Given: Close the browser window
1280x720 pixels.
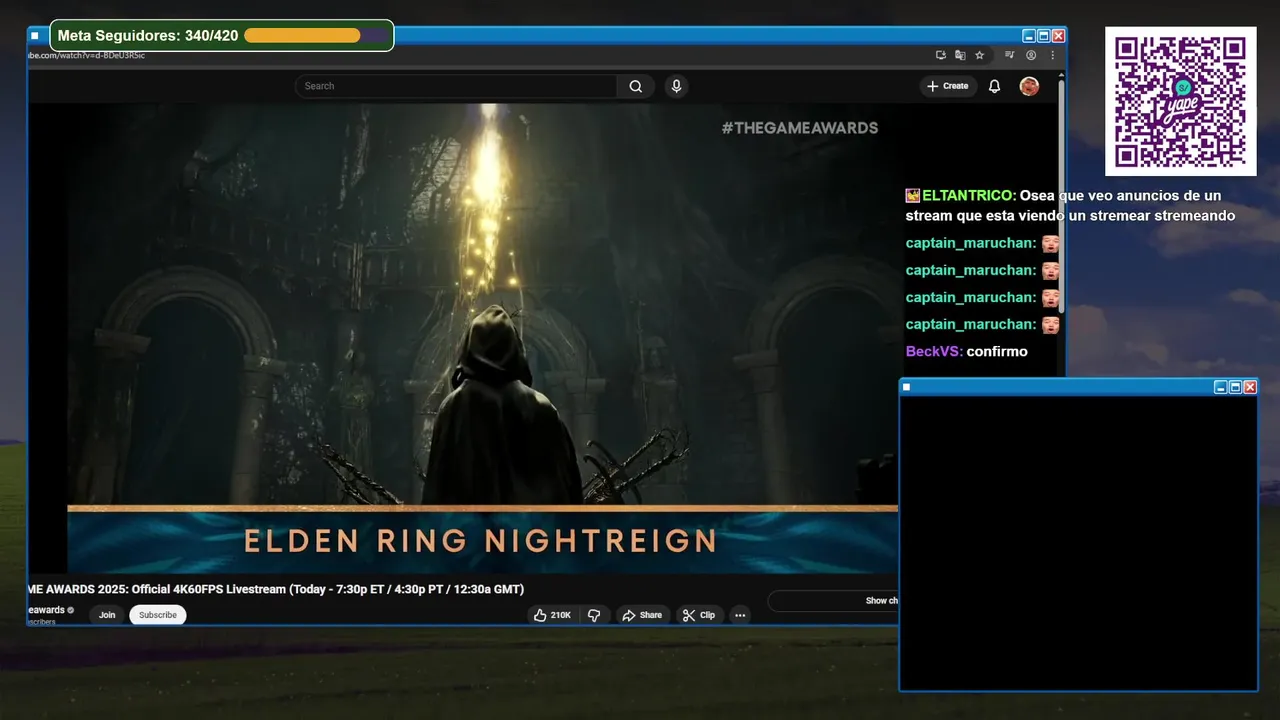Looking at the screenshot, I should tap(1059, 35).
